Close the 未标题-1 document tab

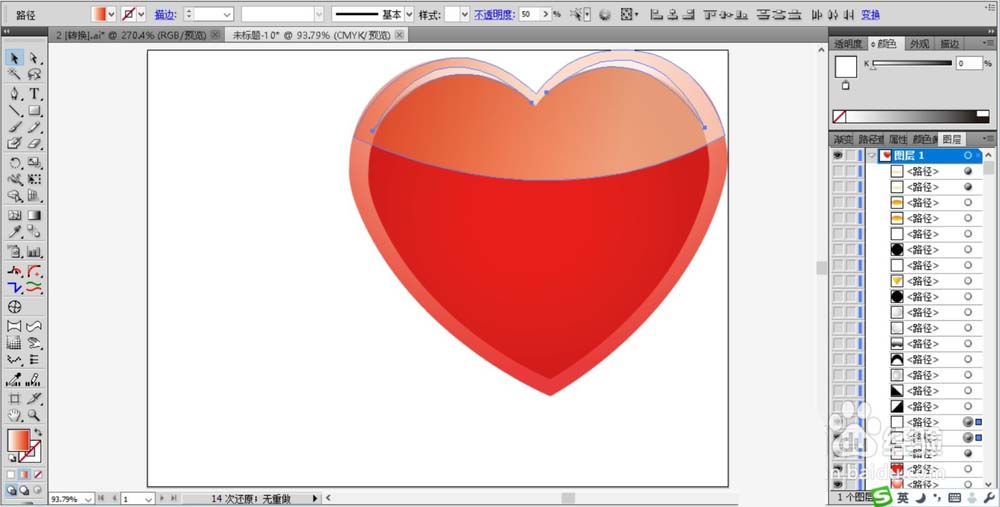pos(399,35)
